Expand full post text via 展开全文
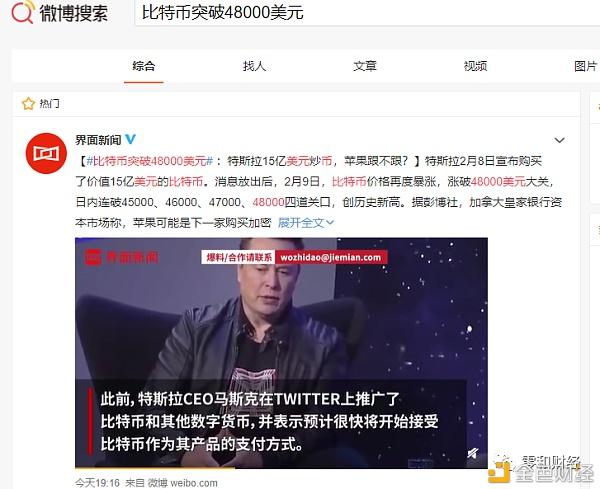The image size is (600, 489). 306,223
